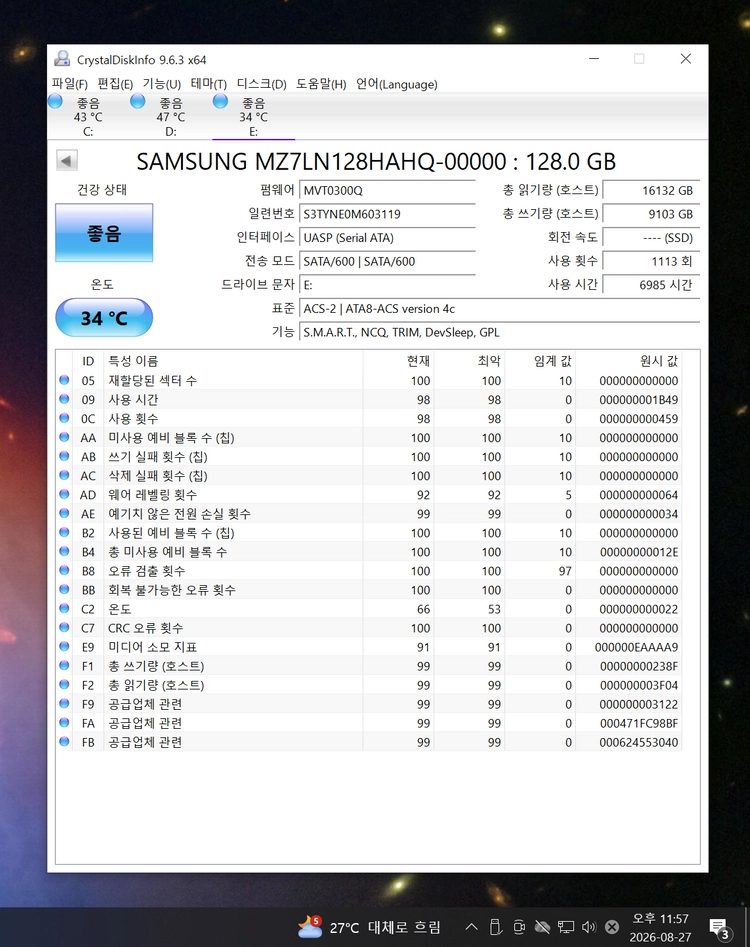
Task: Select the E: drive status orb
Action: [220, 101]
